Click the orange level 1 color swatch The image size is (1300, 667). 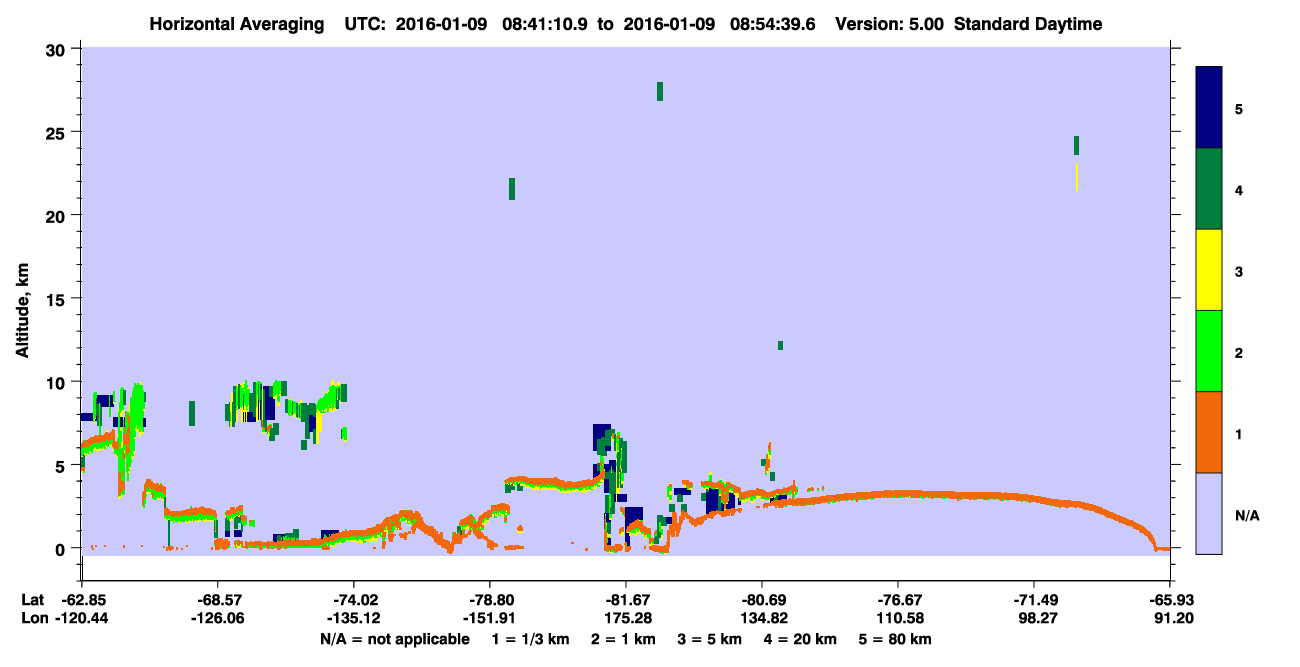[1209, 432]
